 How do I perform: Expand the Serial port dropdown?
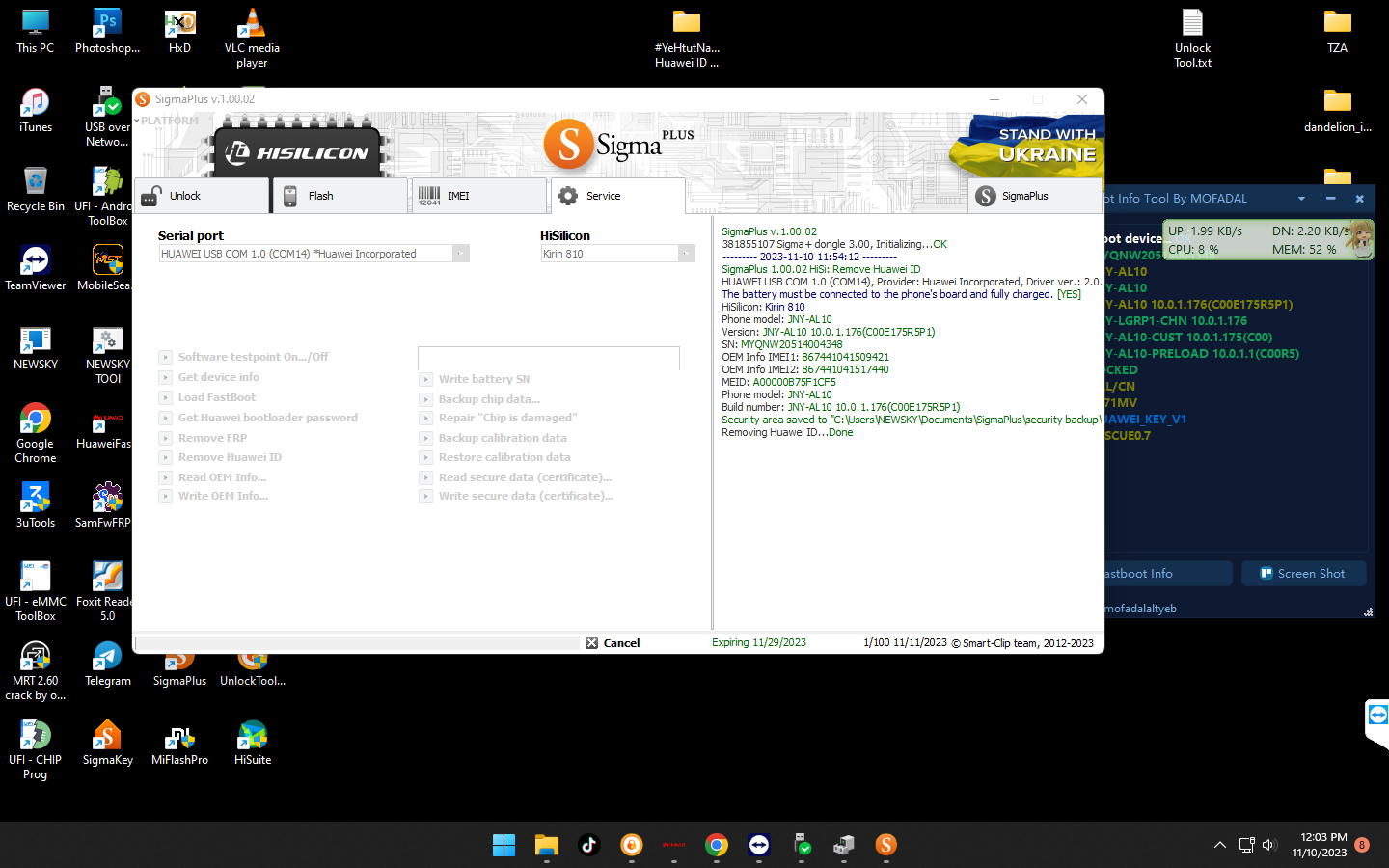tap(461, 254)
